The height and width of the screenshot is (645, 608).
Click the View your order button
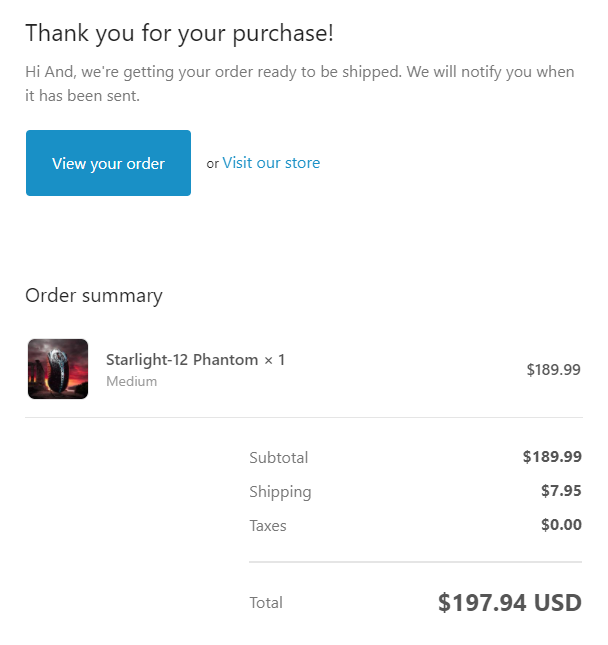pos(108,163)
